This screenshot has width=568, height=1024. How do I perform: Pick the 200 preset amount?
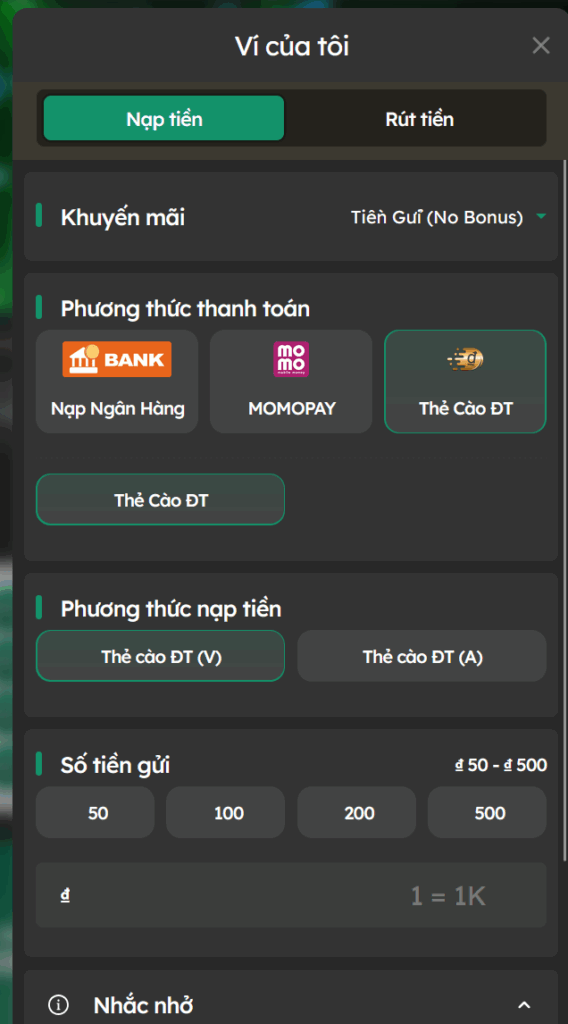pos(356,812)
